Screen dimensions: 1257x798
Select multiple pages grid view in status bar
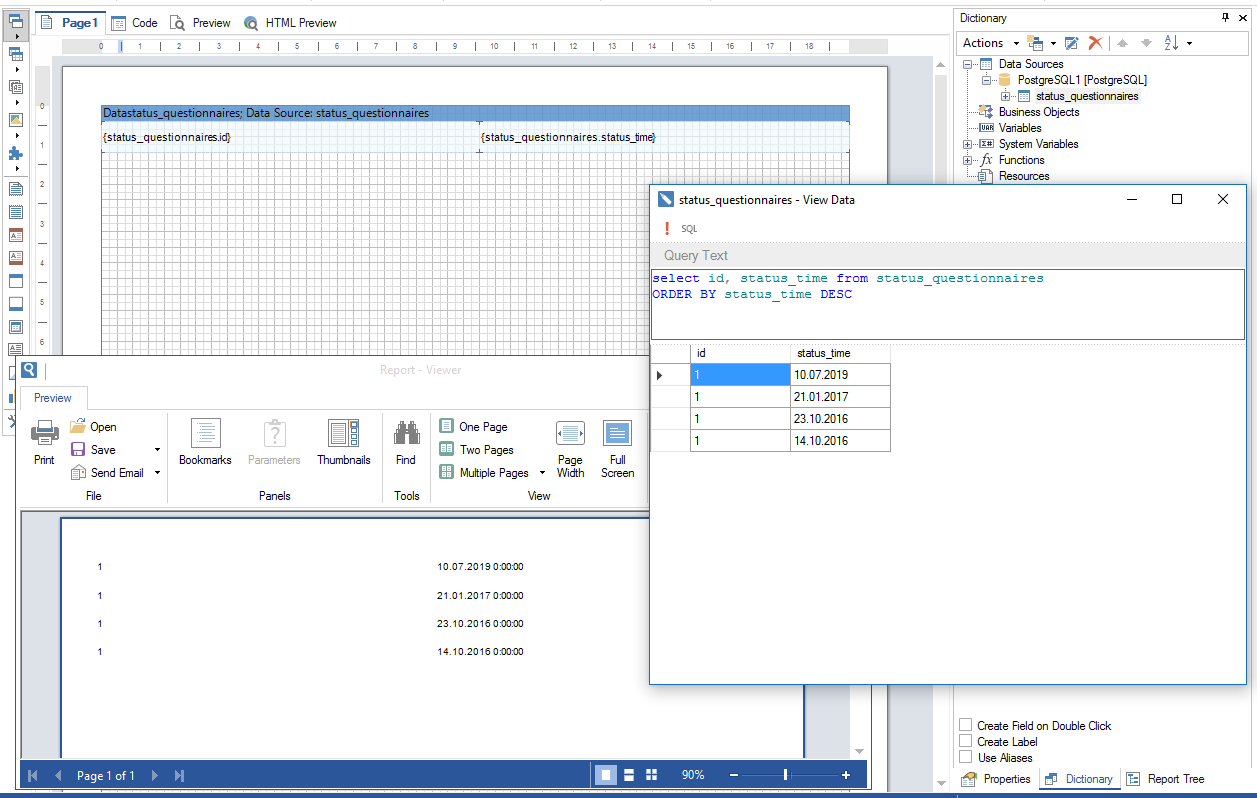[652, 775]
